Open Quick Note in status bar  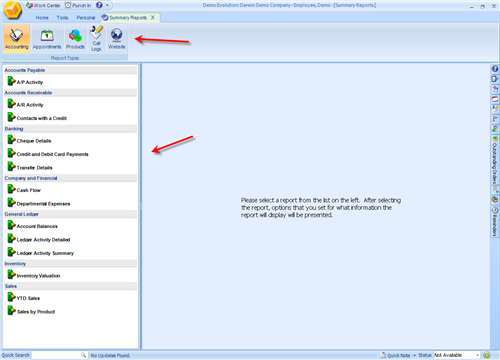point(395,355)
